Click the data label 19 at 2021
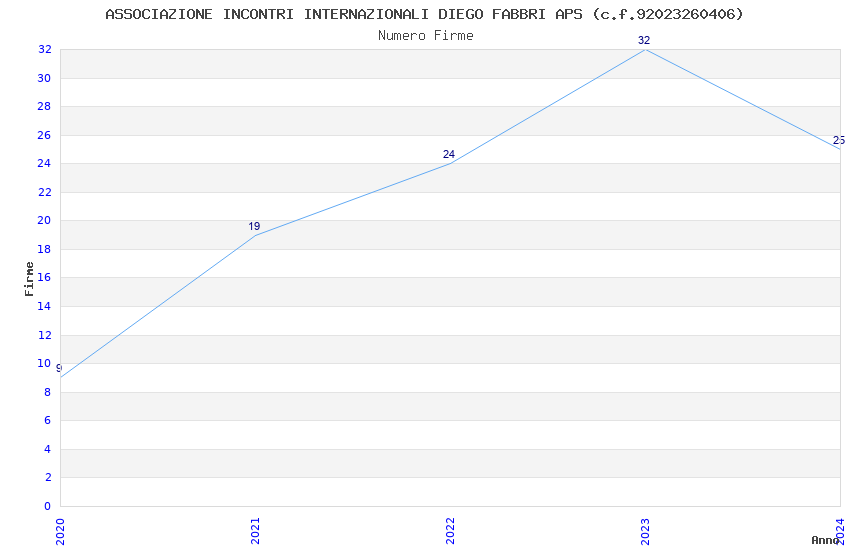The image size is (850, 550). click(x=254, y=227)
